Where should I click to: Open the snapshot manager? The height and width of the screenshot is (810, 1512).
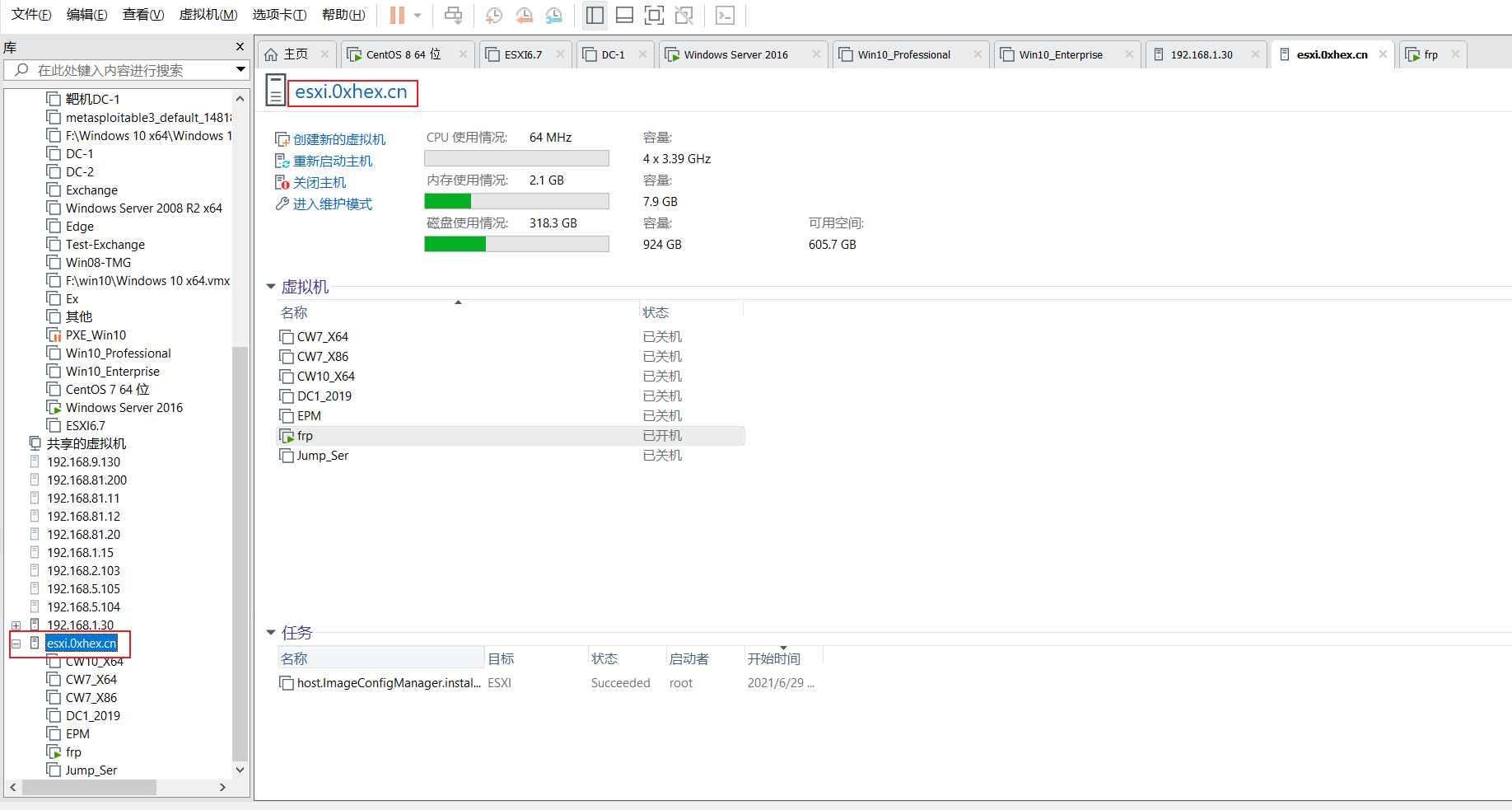(x=554, y=15)
